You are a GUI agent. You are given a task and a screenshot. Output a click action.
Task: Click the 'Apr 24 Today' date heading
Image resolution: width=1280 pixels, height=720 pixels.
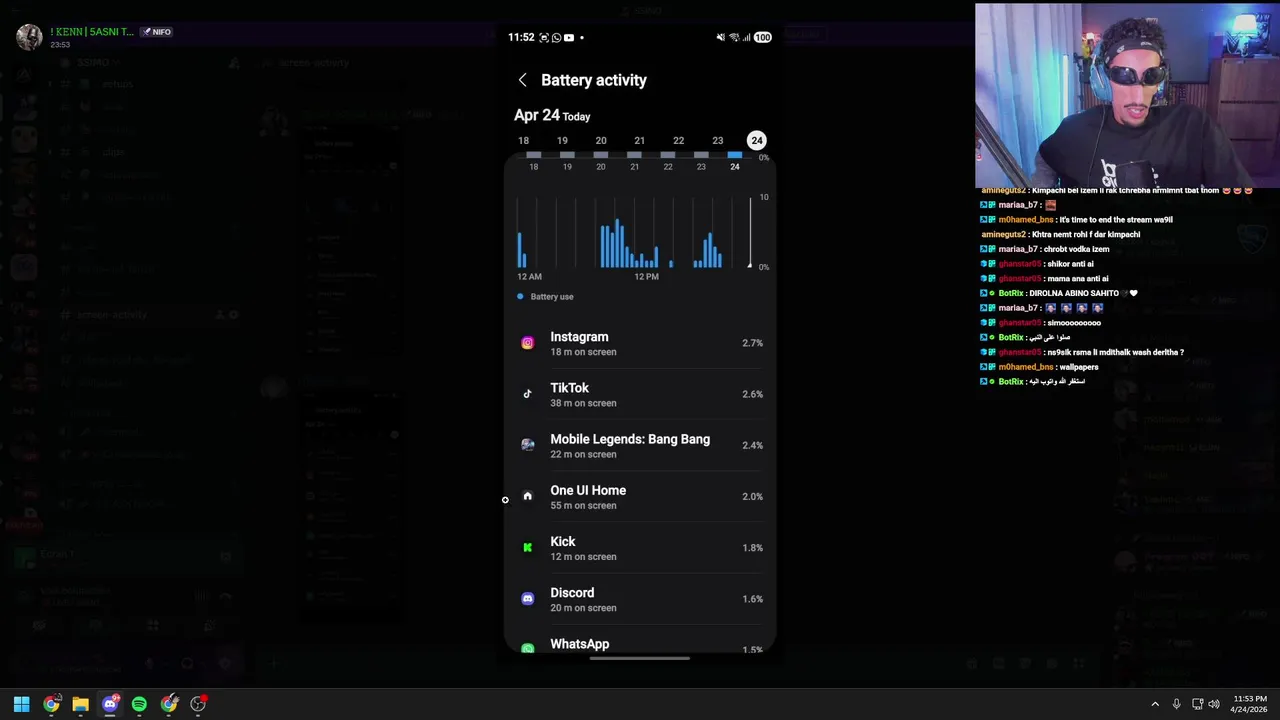pyautogui.click(x=552, y=116)
